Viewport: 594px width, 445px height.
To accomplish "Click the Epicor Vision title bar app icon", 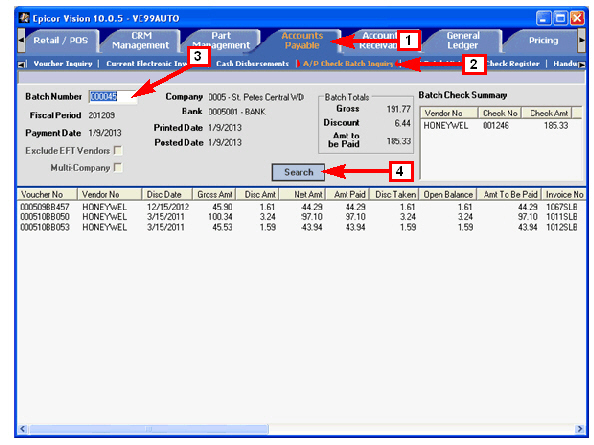I will pyautogui.click(x=24, y=18).
